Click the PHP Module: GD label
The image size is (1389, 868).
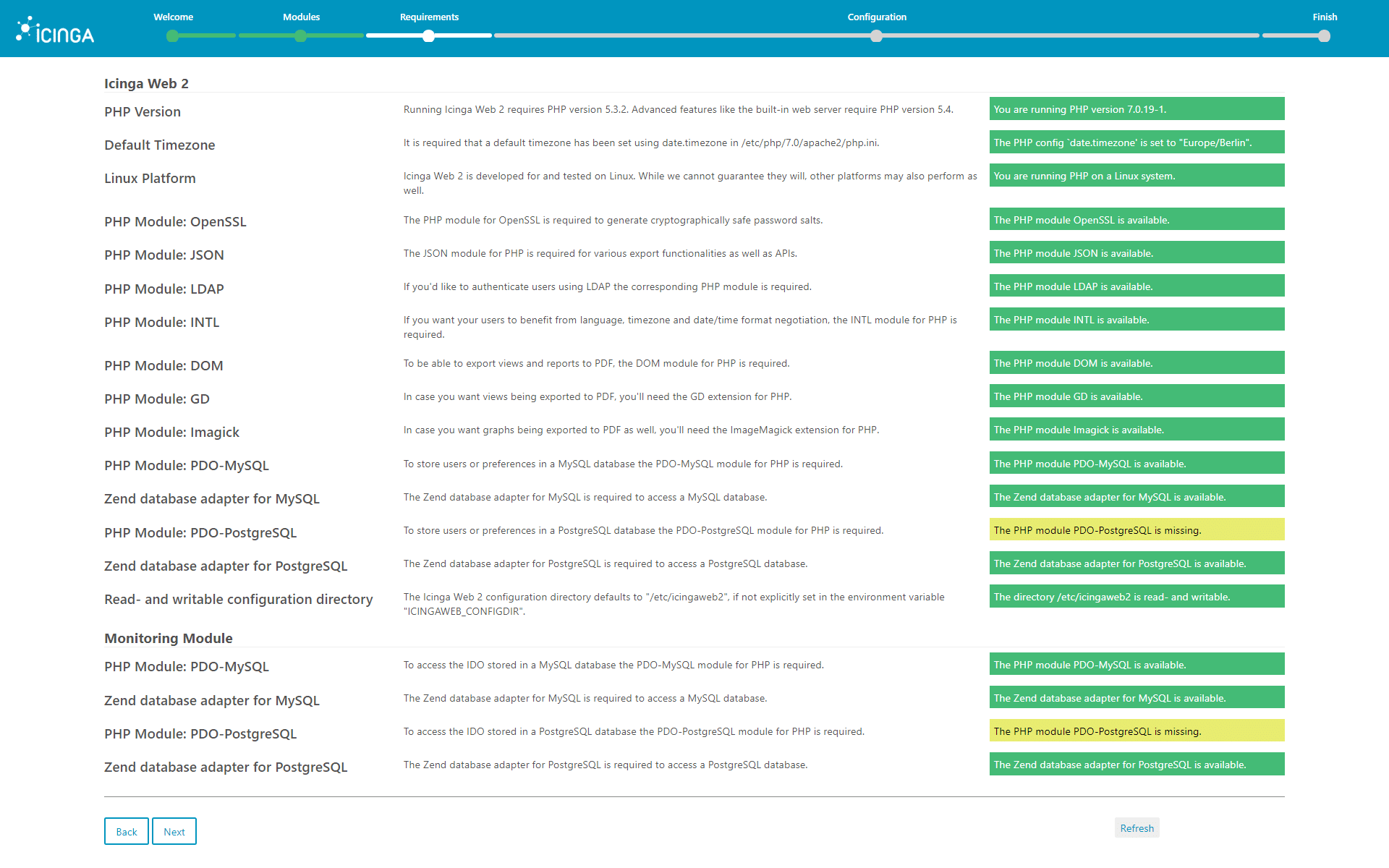157,399
